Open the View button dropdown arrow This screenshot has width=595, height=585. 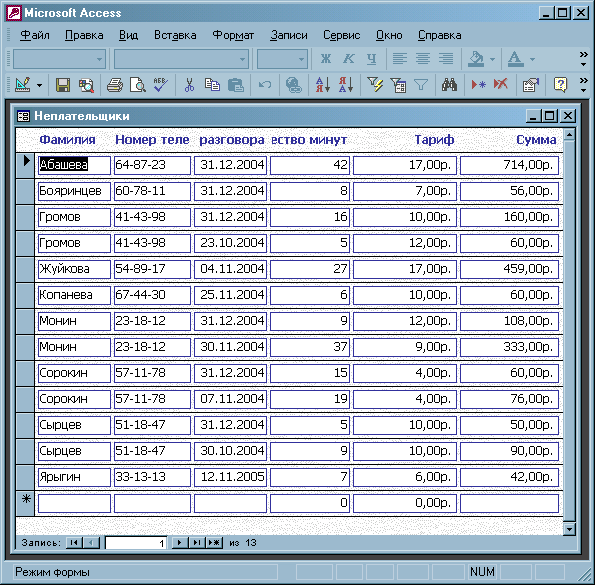pos(39,85)
